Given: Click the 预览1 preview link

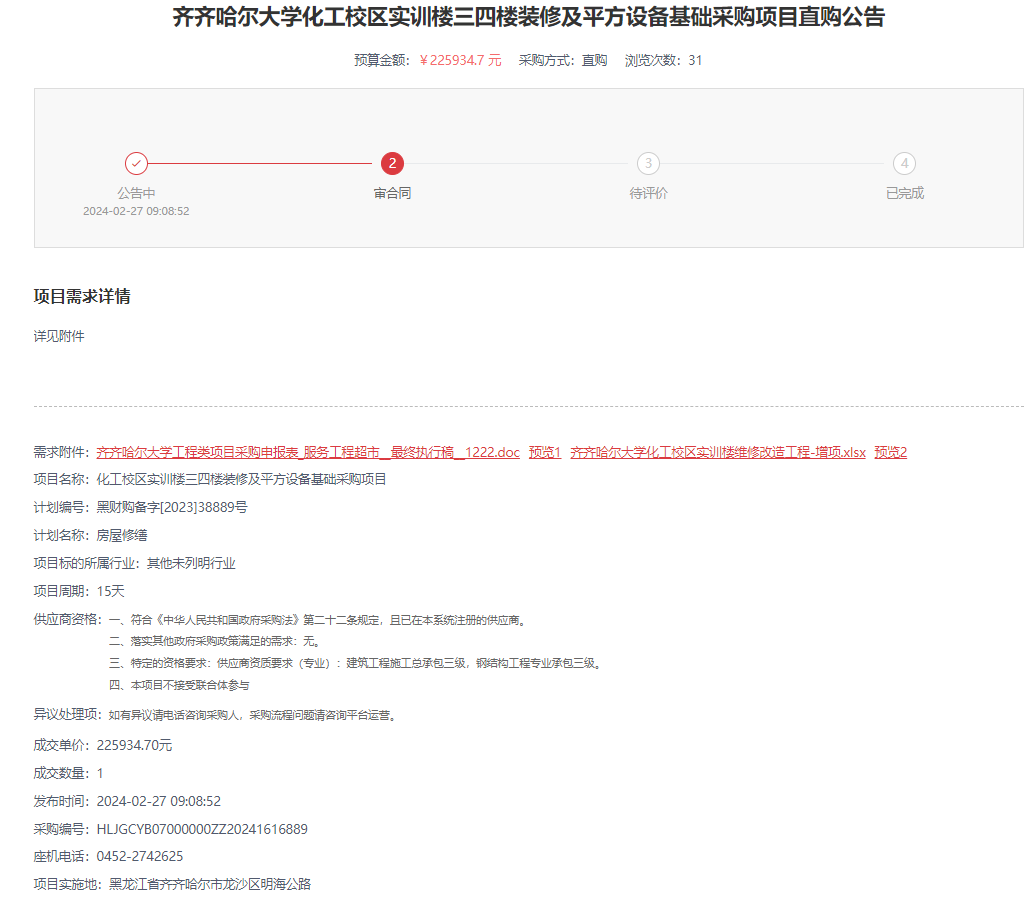Looking at the screenshot, I should point(545,452).
